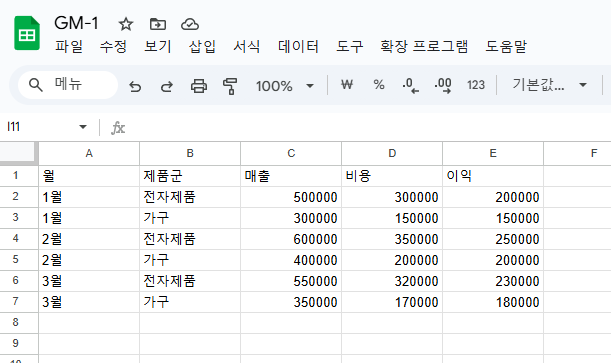The image size is (611, 363).
Task: Decrease decimal places button
Action: [411, 85]
